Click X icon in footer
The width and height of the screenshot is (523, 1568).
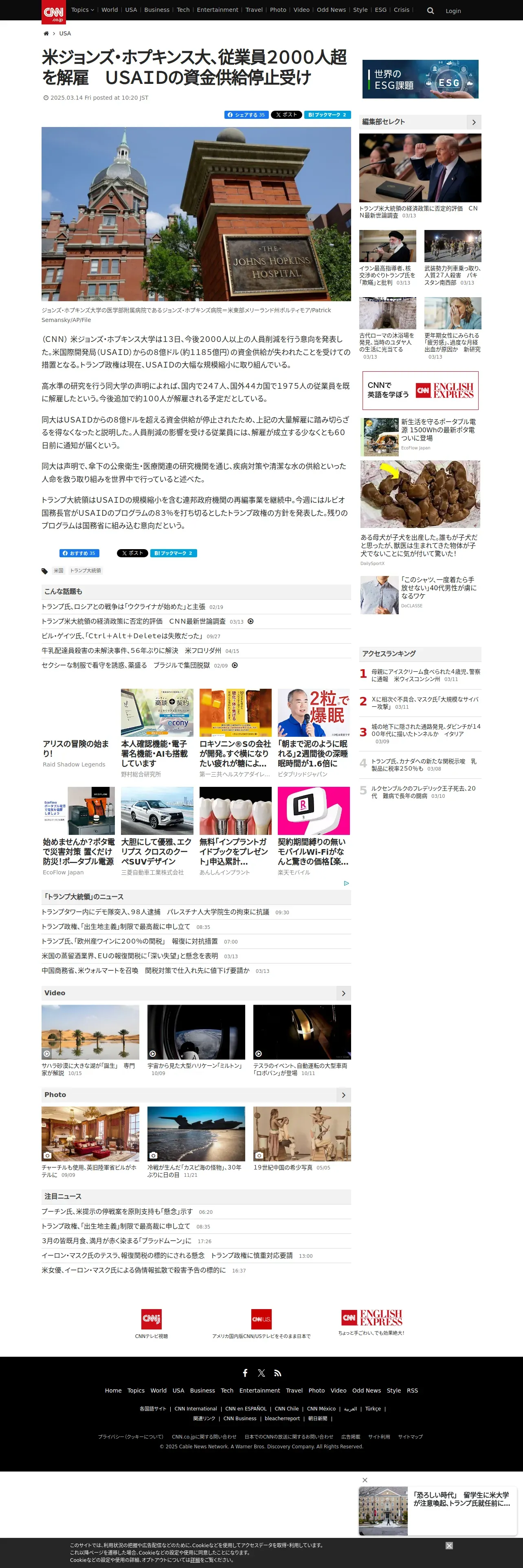point(261,1373)
